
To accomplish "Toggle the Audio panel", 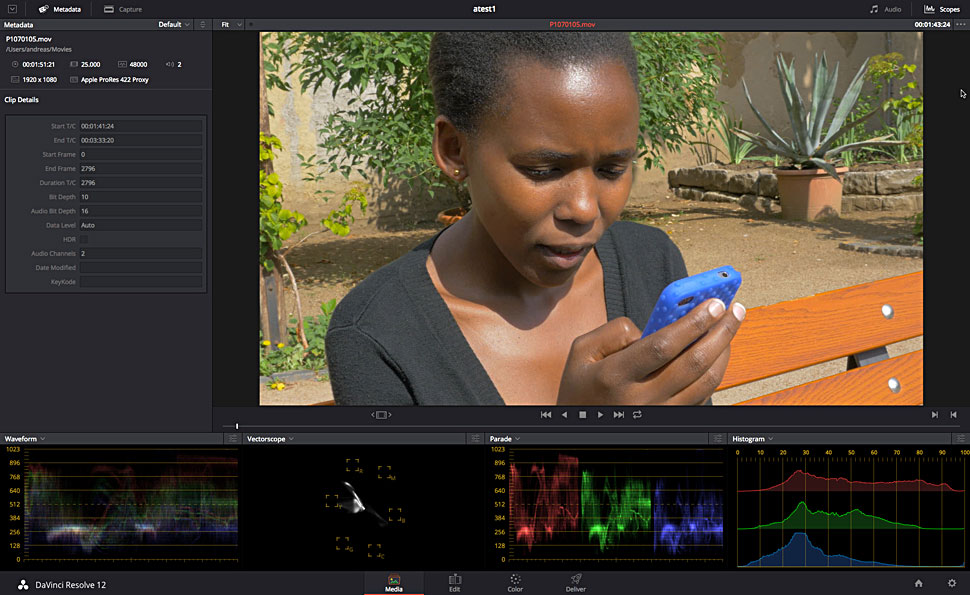I will click(x=886, y=9).
